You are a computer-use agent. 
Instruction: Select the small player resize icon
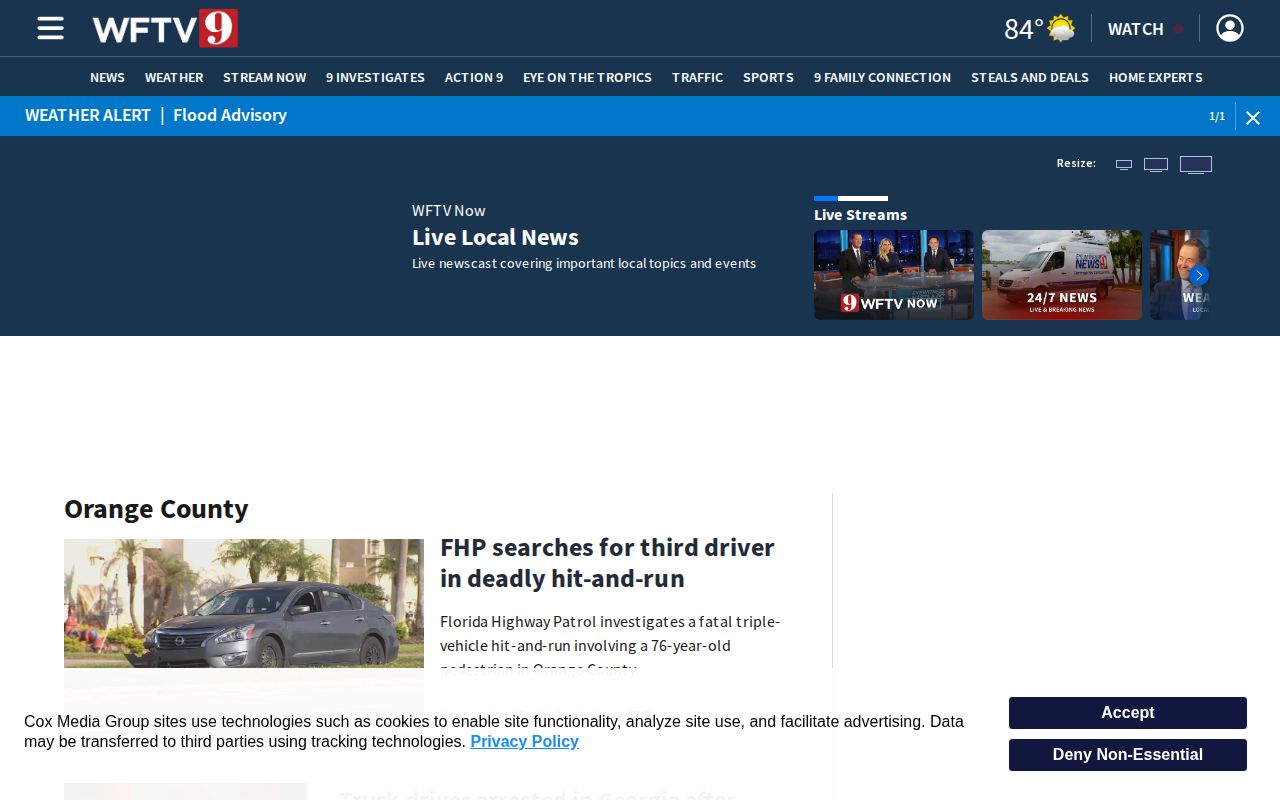[1124, 165]
